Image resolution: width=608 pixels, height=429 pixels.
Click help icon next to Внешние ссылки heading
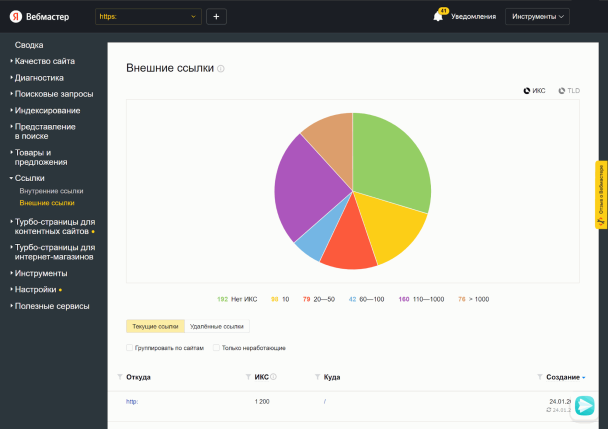pos(221,69)
